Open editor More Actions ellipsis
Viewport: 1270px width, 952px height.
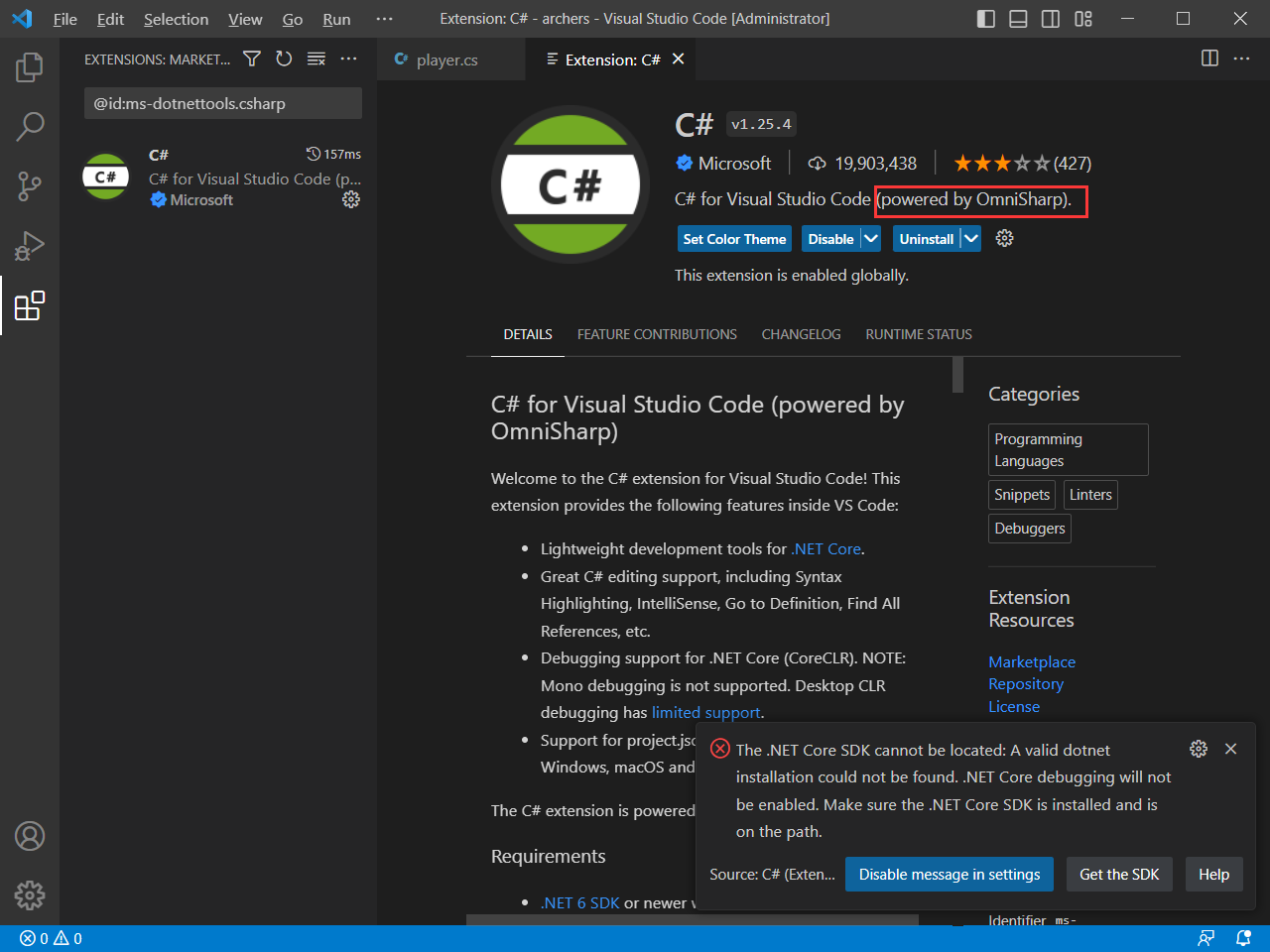coord(1241,59)
